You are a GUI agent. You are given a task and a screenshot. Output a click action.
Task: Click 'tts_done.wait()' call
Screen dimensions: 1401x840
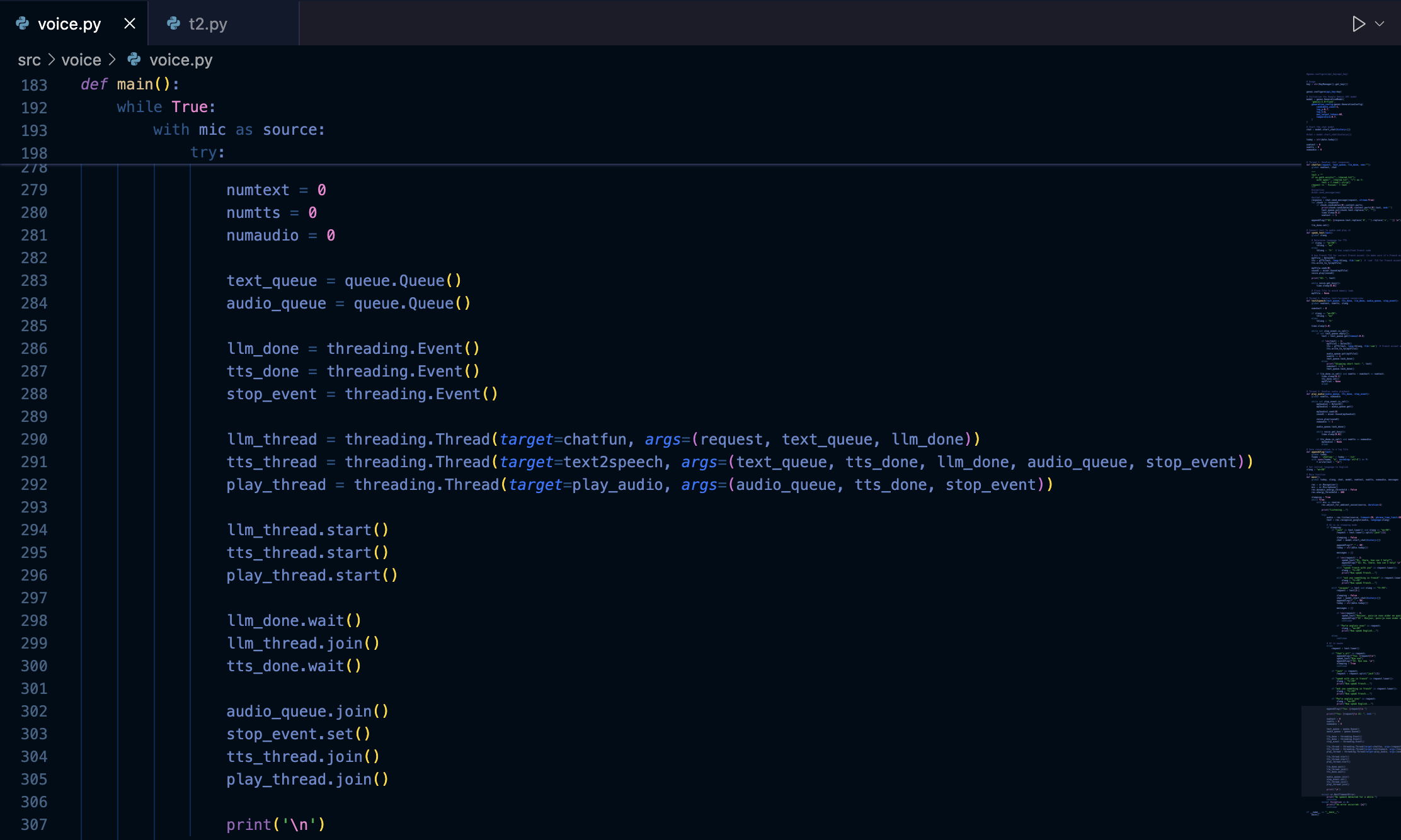tap(294, 666)
